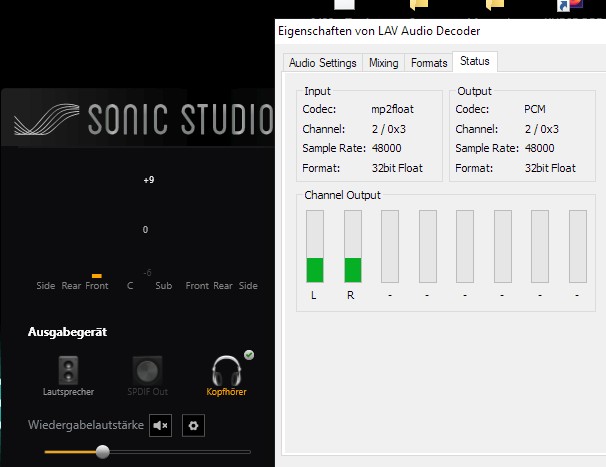The image size is (606, 467).
Task: Click the orange Front channel label
Action: point(97,285)
